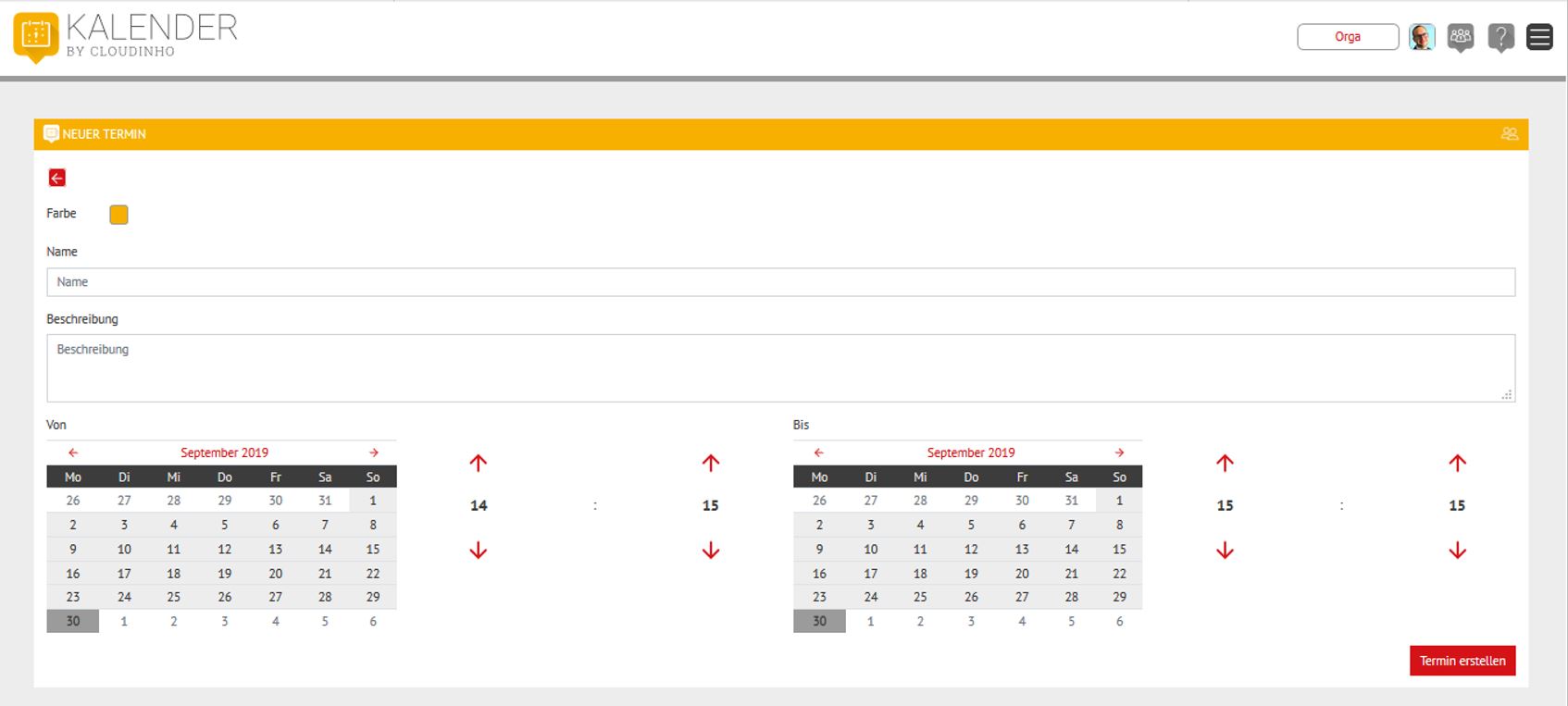This screenshot has height=706, width=1568.
Task: Go to next month in Bis calendar
Action: [1119, 452]
